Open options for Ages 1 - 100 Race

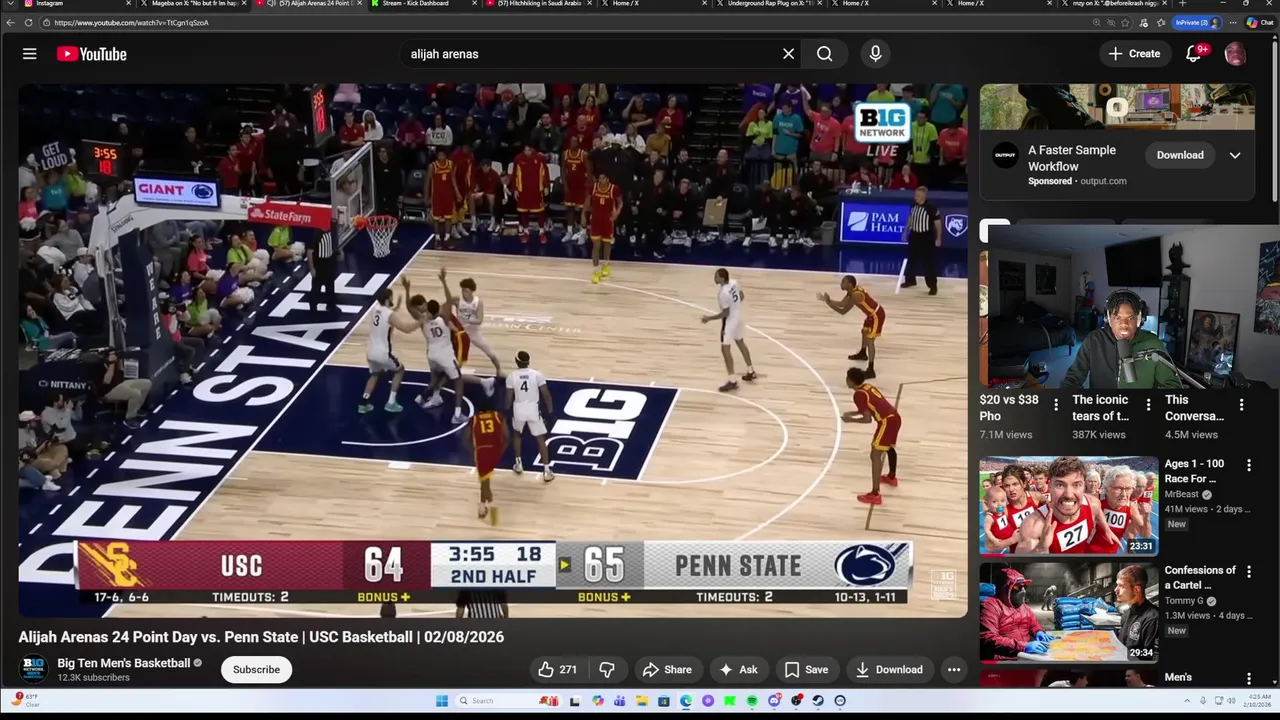pos(1248,465)
